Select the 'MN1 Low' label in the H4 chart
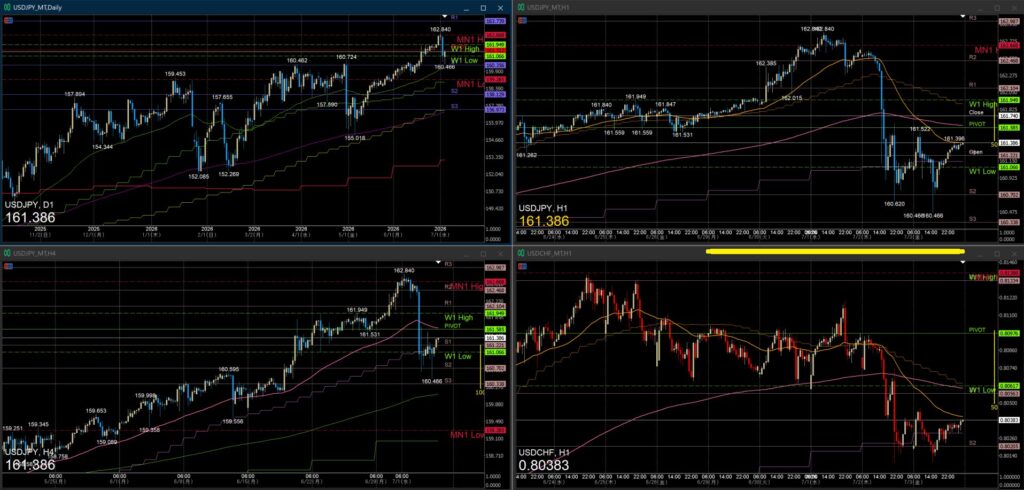1024x490 pixels. [468, 434]
